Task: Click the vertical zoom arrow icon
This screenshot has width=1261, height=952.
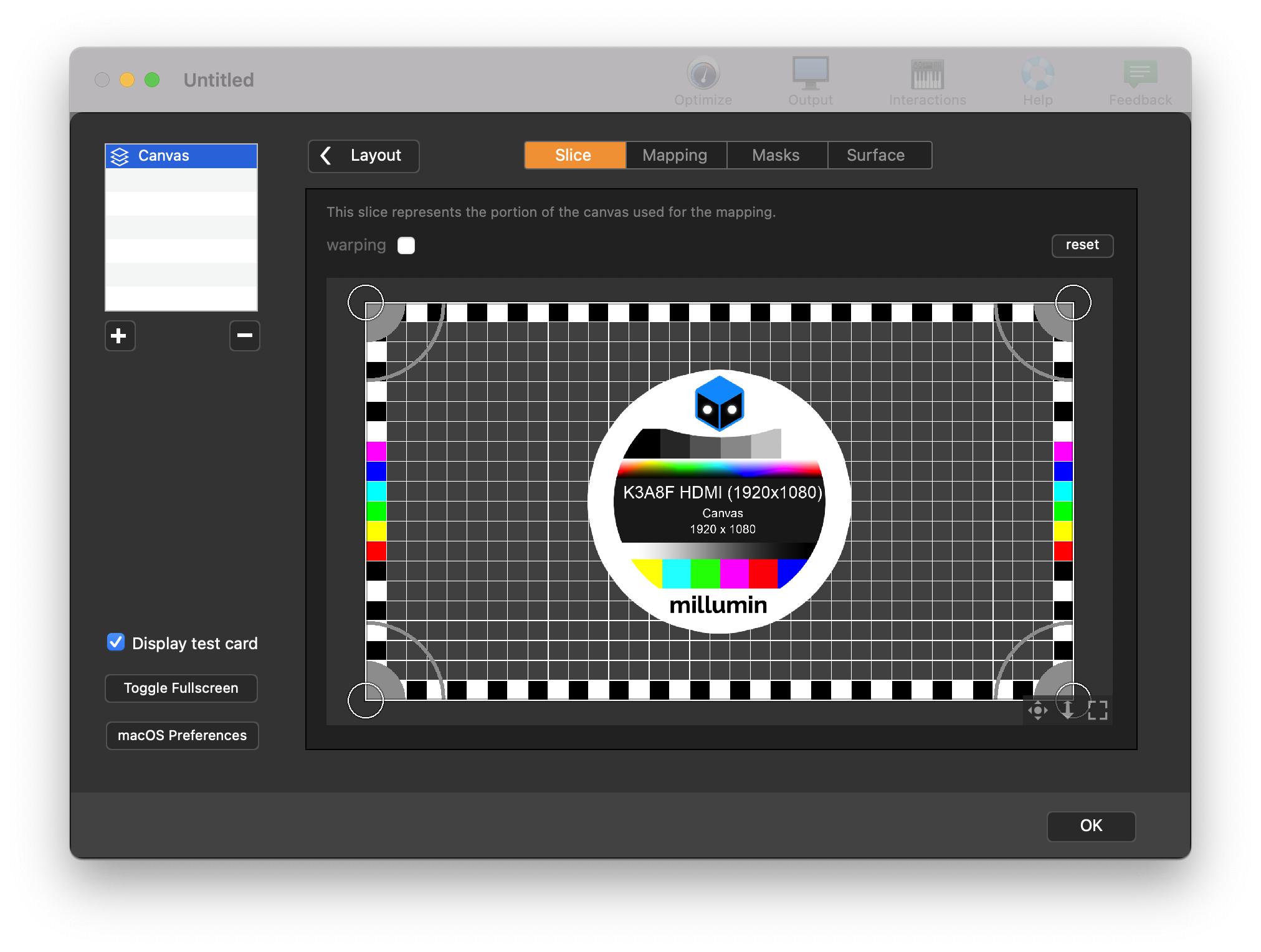Action: 1067,710
